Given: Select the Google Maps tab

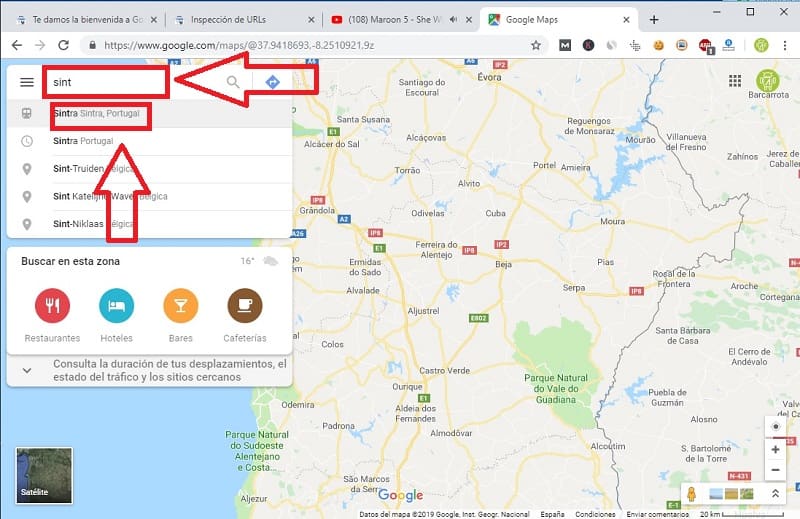Looking at the screenshot, I should [x=558, y=20].
